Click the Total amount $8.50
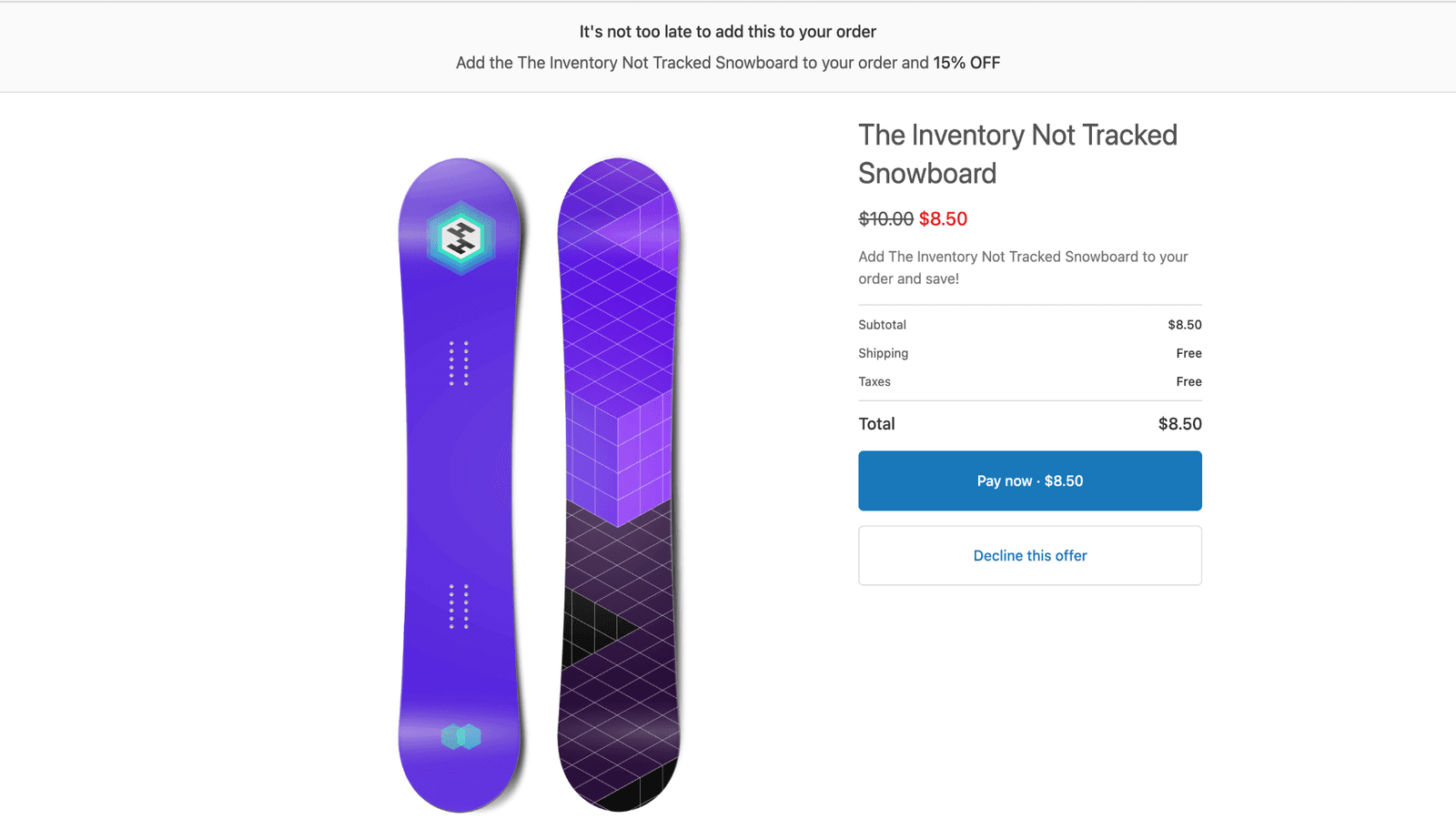The image size is (1456, 819). click(1179, 424)
